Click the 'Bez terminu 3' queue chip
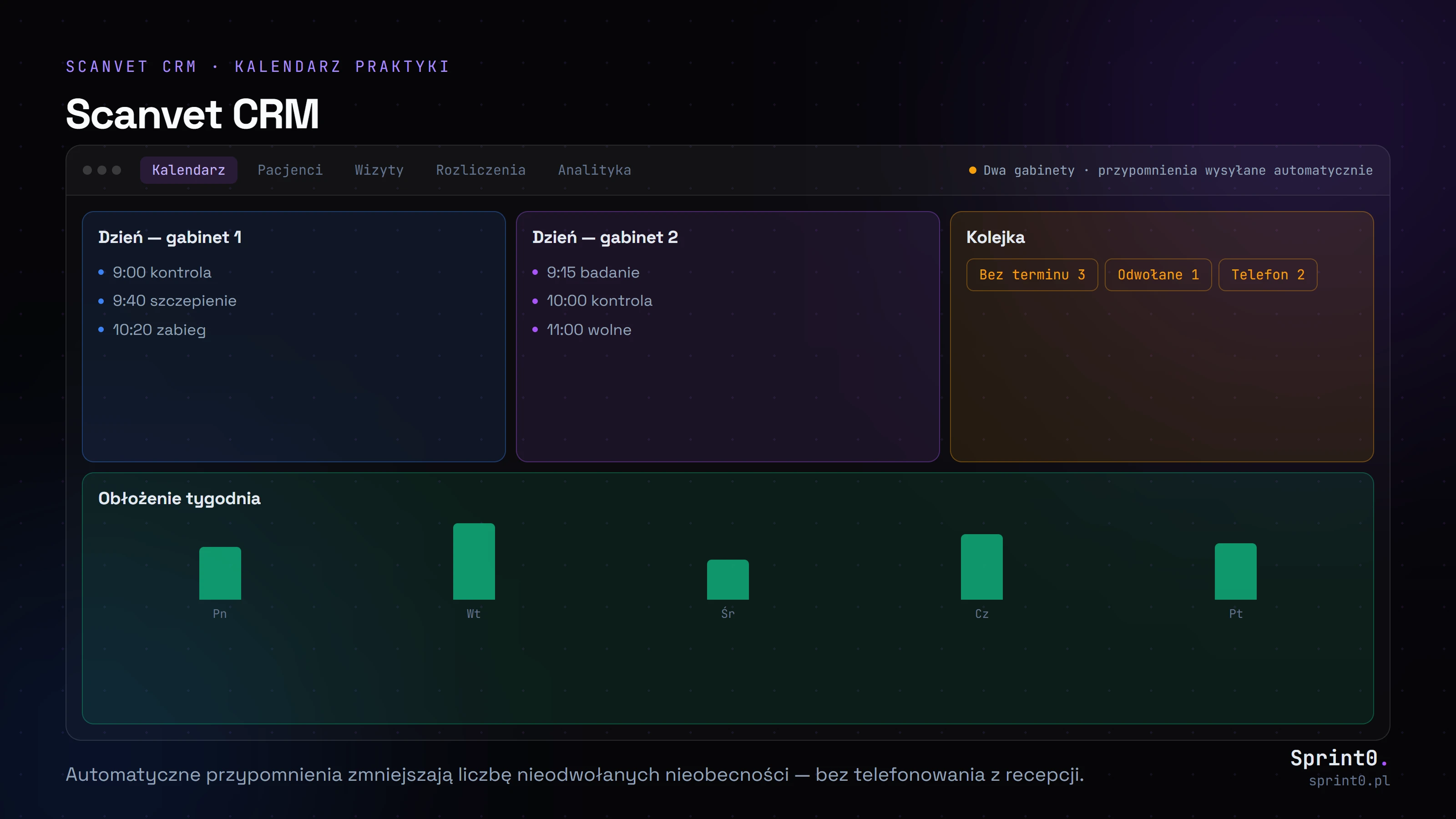1456x819 pixels. coord(1031,275)
